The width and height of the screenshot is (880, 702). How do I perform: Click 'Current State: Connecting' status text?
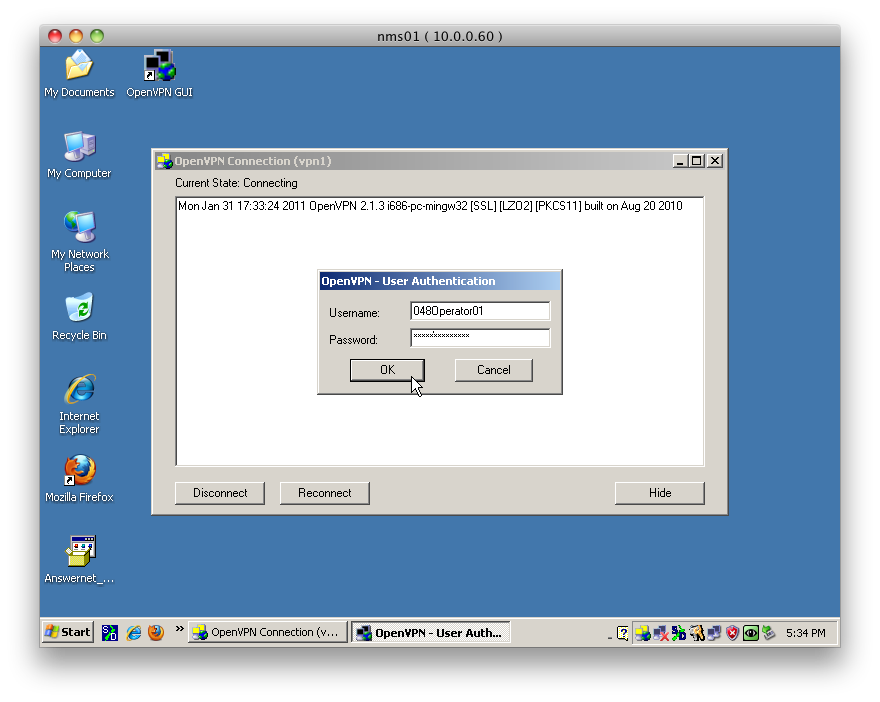[x=236, y=183]
